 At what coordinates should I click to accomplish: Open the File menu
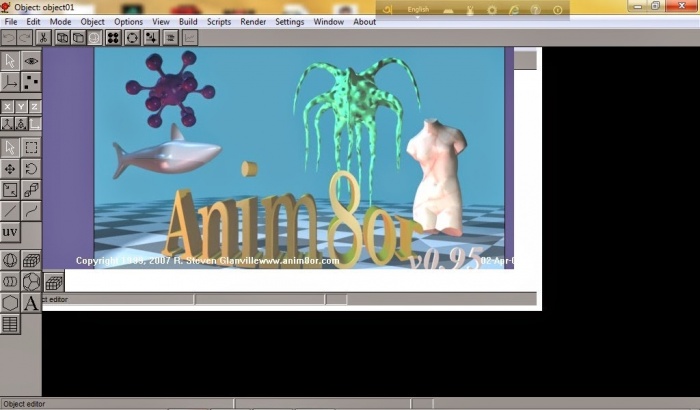coord(11,21)
